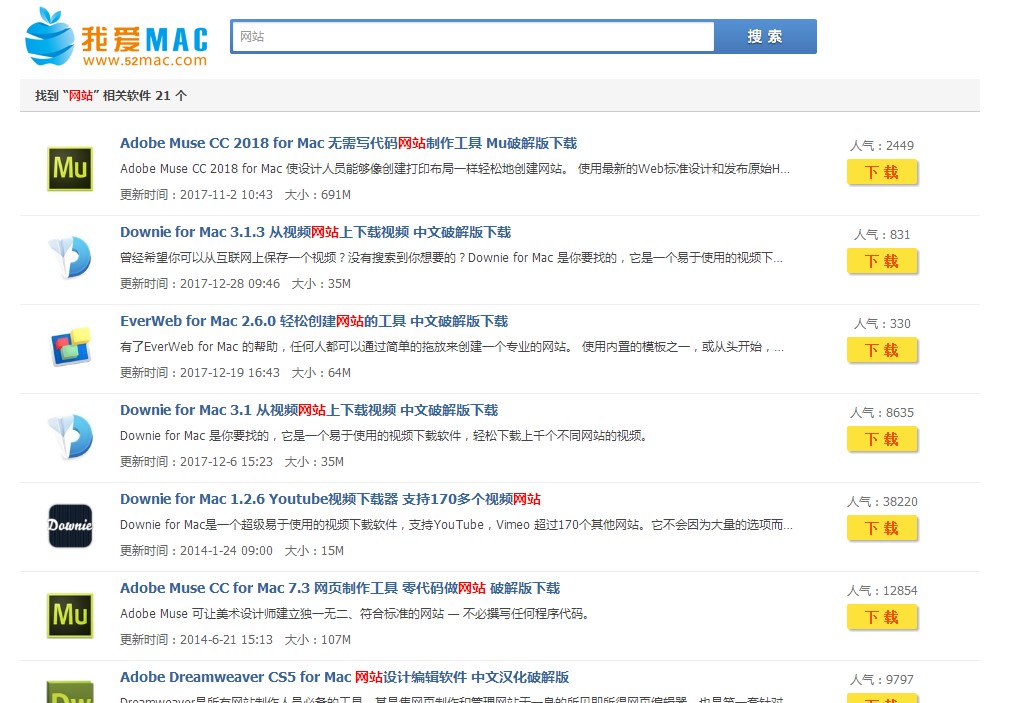Click the 找到 "网站" 相关软件 21 个 result count
Screen dimensions: 1013x703
click(110, 96)
